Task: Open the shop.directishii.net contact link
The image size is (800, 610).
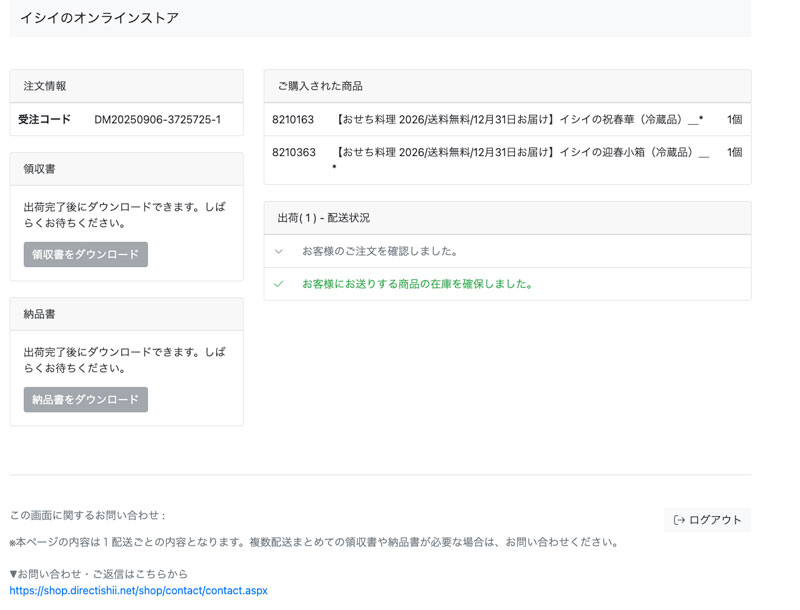Action: (138, 591)
